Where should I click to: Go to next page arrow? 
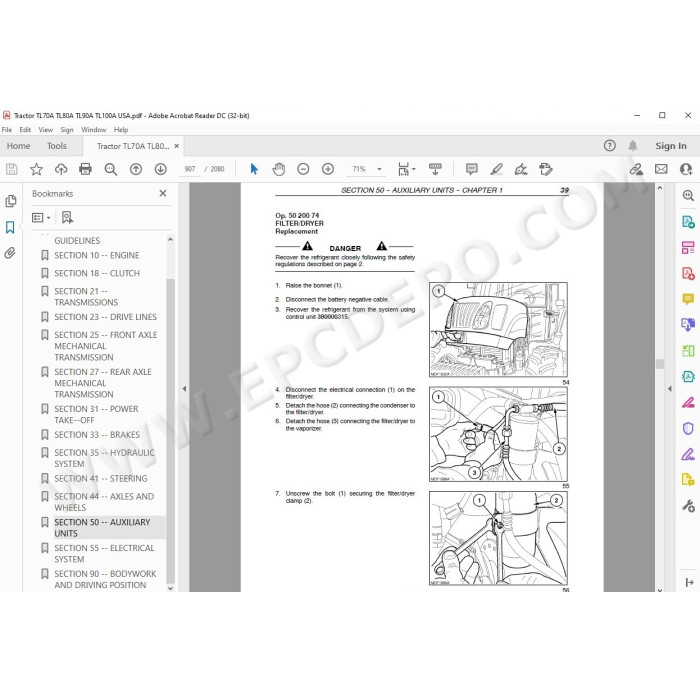point(161,169)
